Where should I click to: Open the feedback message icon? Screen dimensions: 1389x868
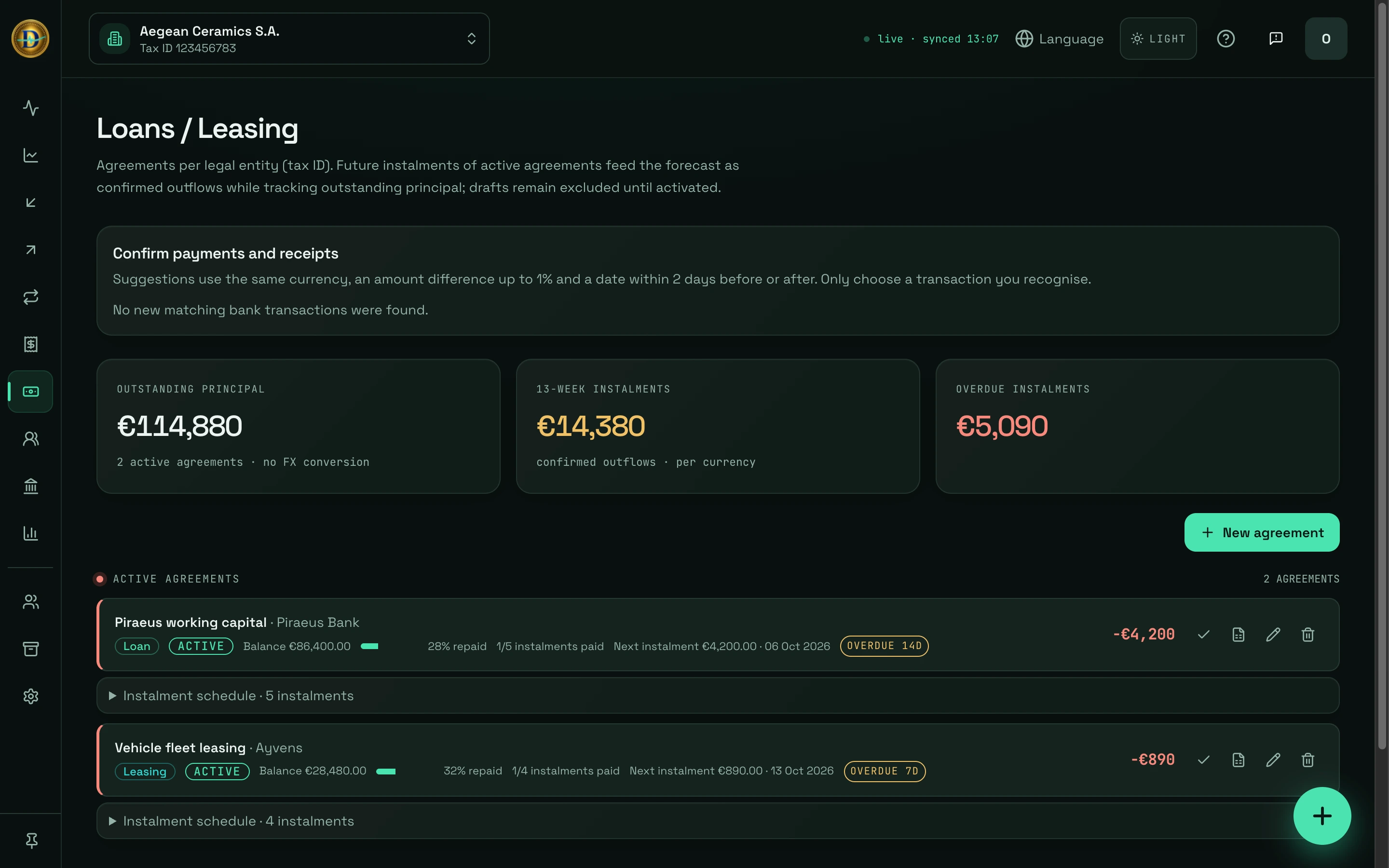[1275, 39]
